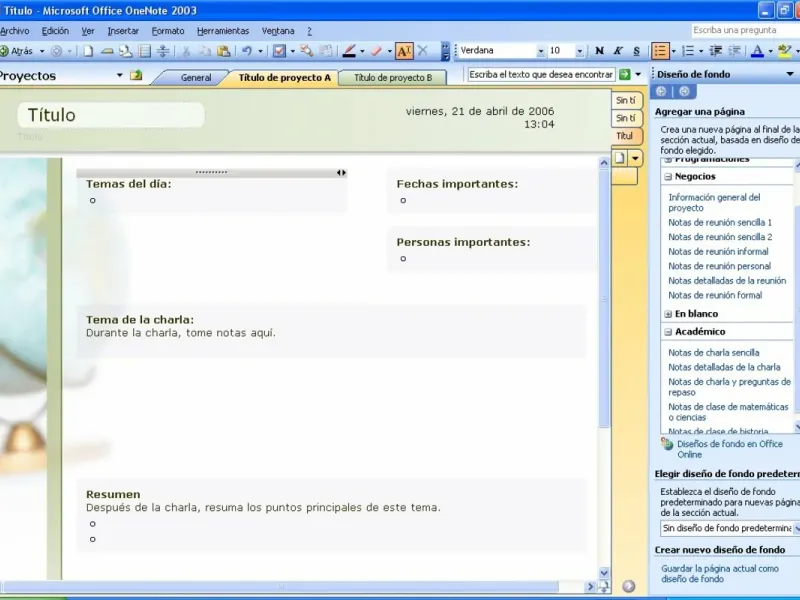
Task: Apply the font color A icon
Action: click(758, 51)
